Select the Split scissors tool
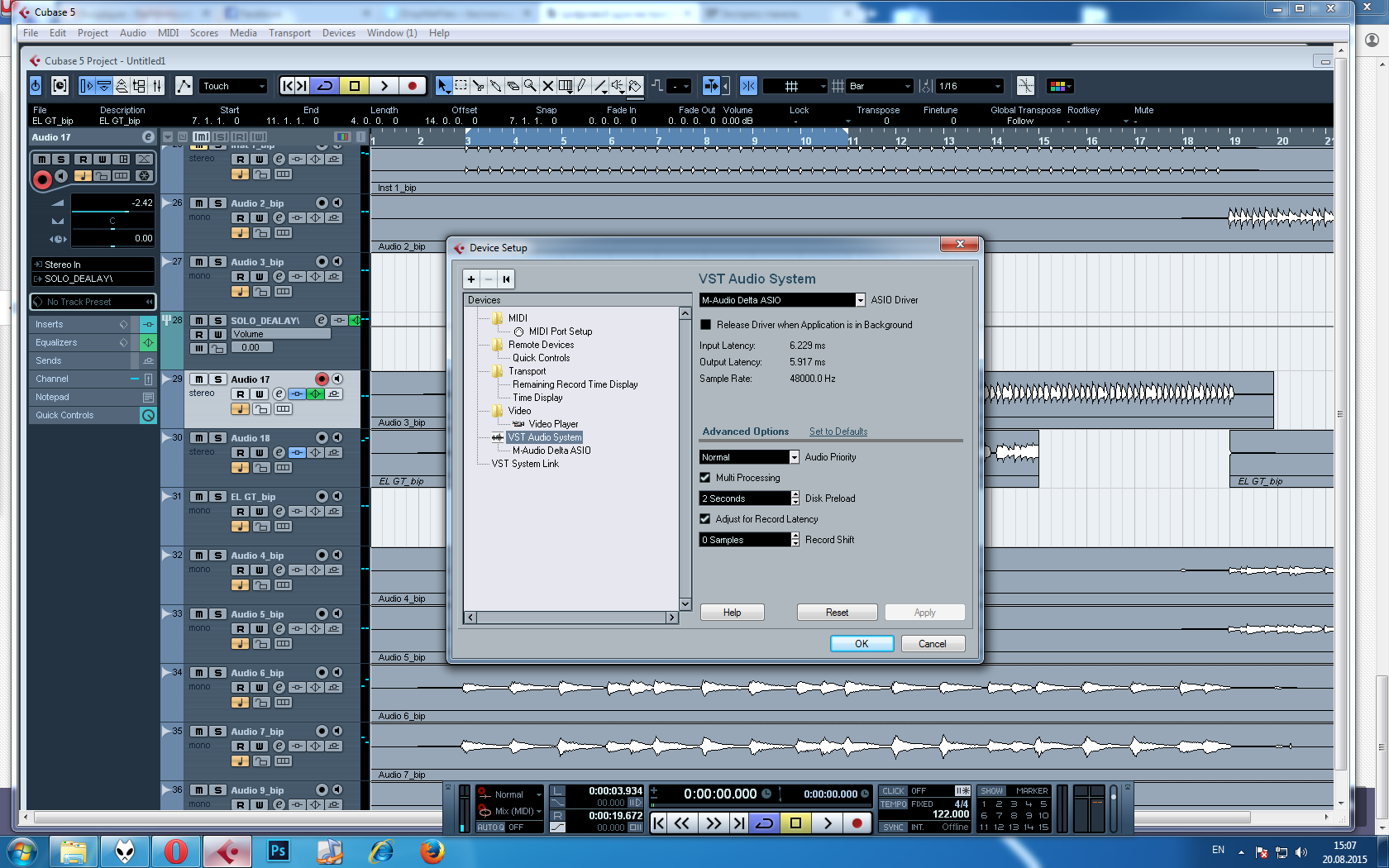 point(478,85)
